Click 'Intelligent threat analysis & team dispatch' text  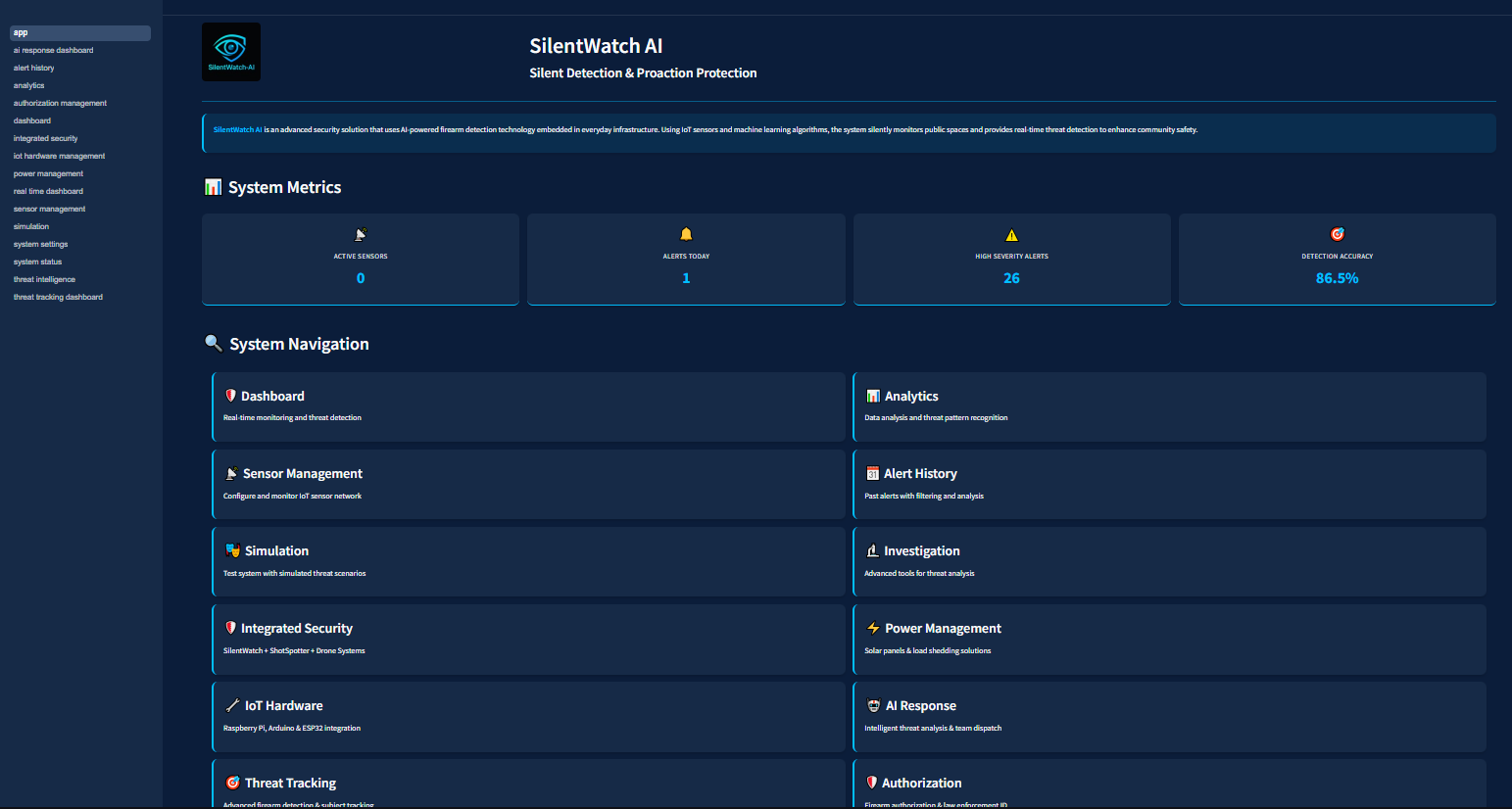tap(933, 728)
